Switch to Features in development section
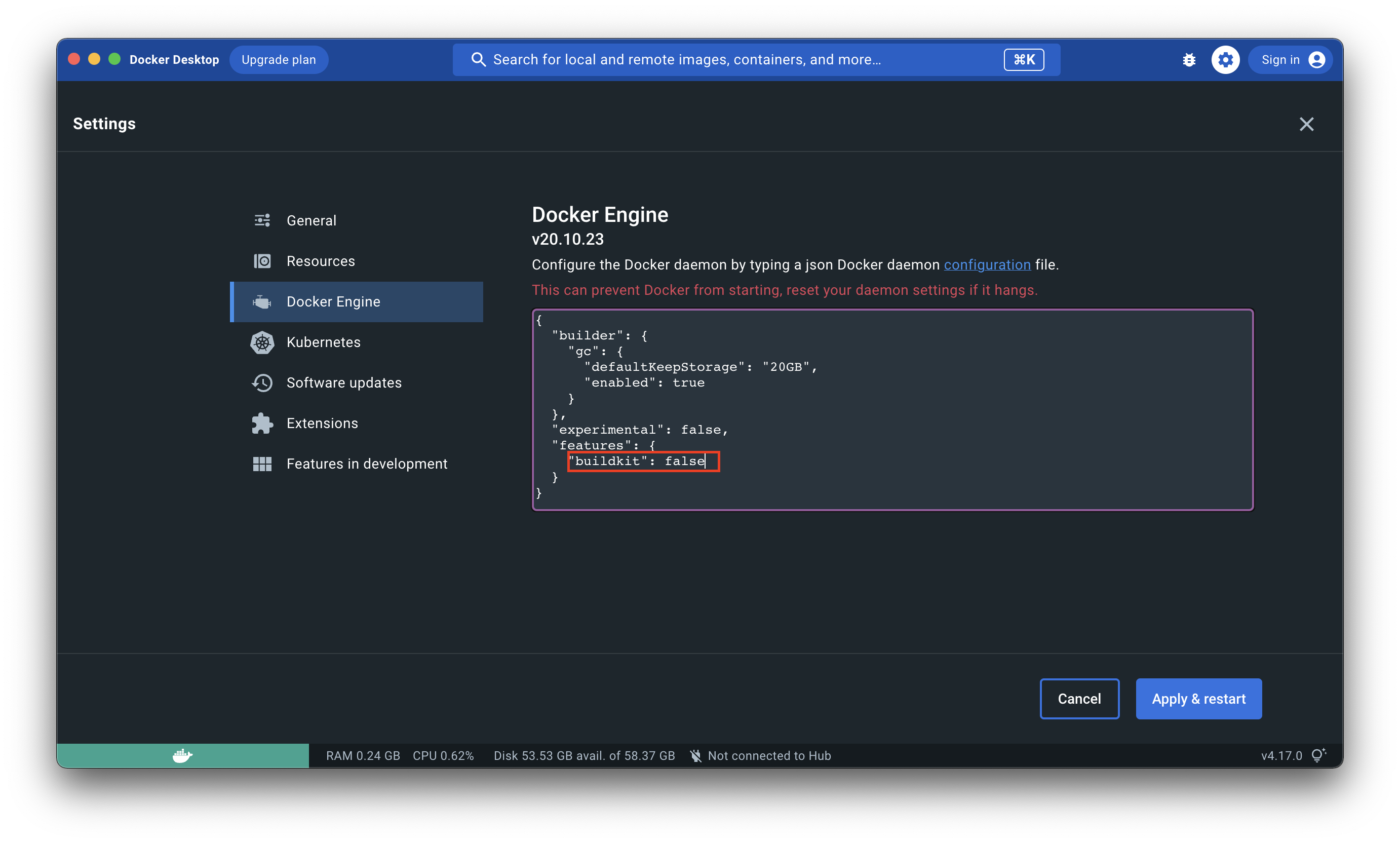1400x843 pixels. tap(367, 464)
